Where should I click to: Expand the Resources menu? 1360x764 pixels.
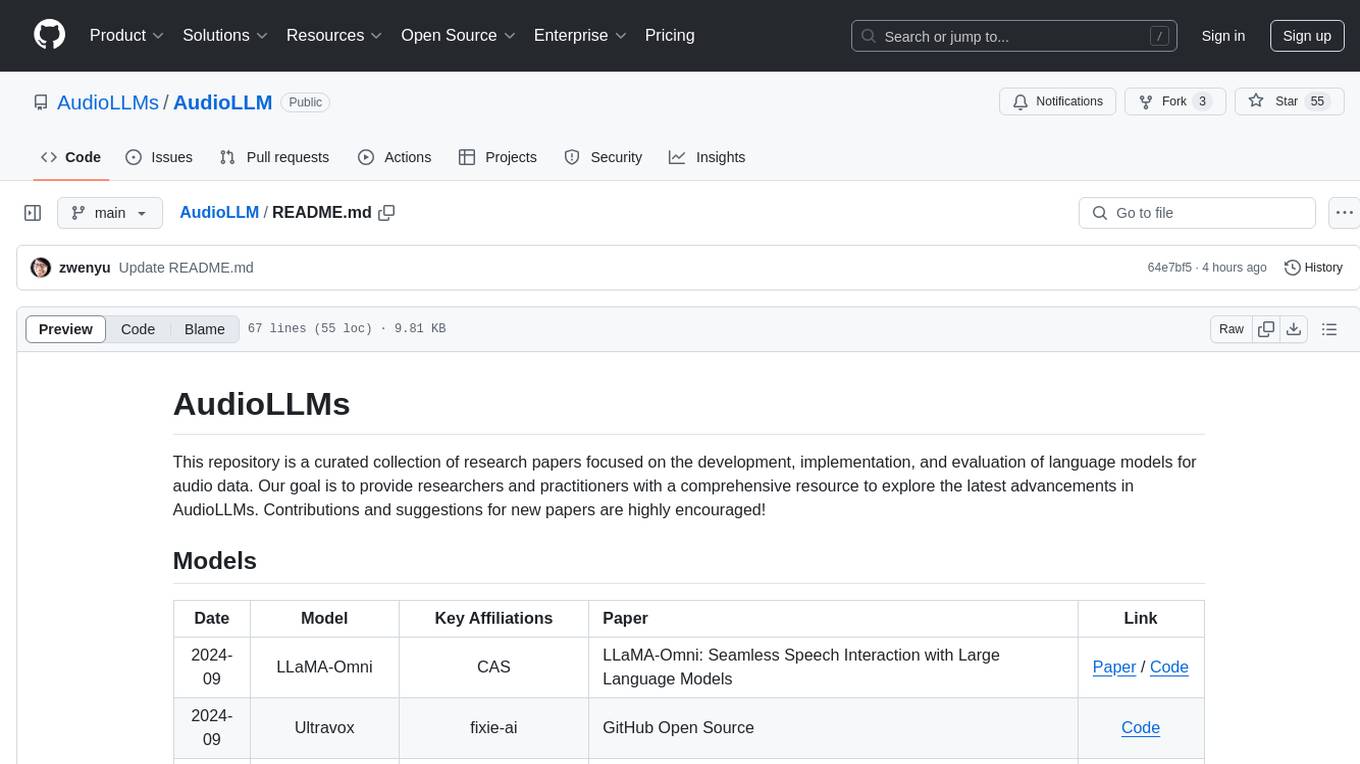pyautogui.click(x=334, y=35)
